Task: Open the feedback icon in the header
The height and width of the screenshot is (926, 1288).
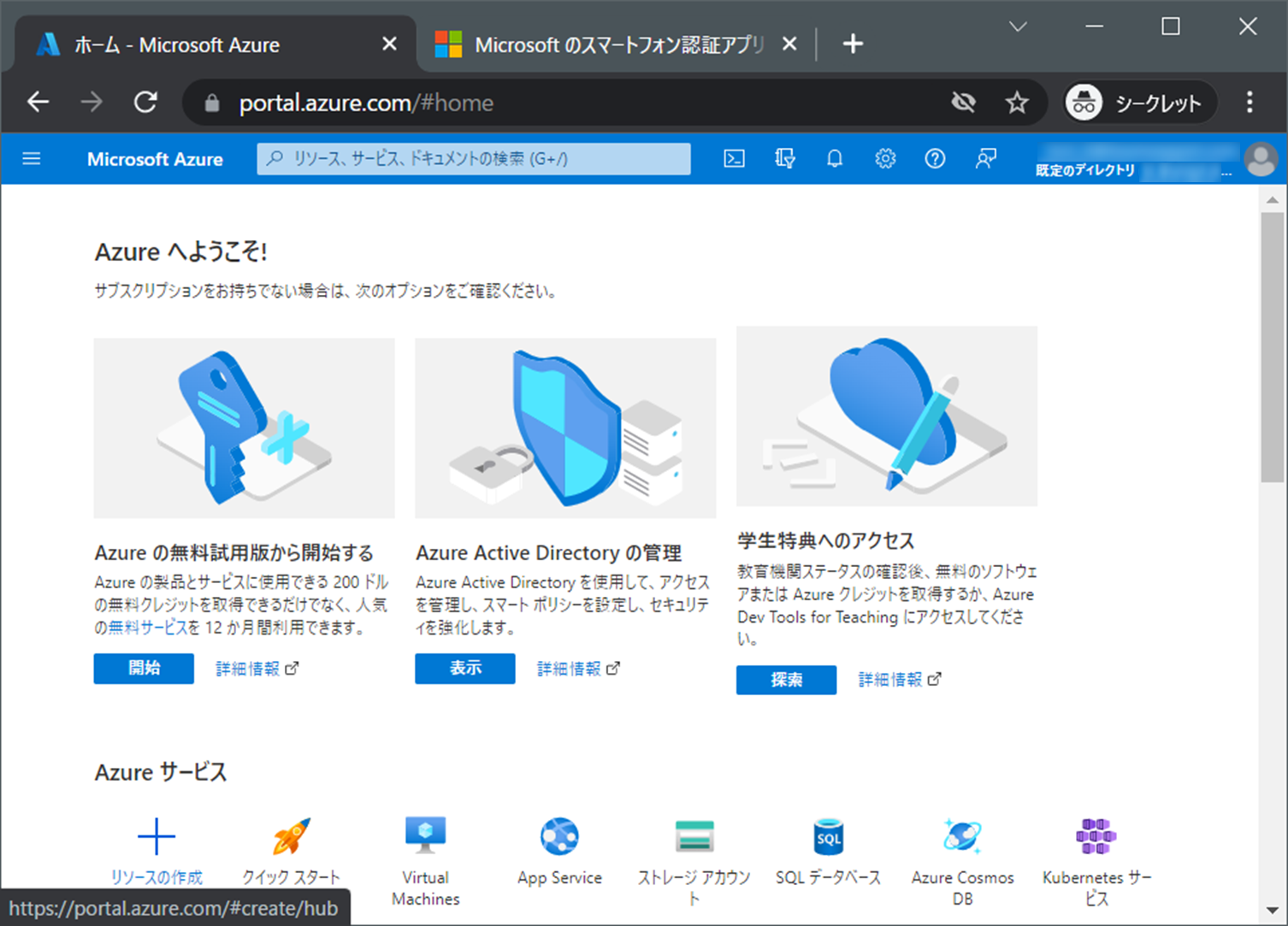Action: point(985,158)
